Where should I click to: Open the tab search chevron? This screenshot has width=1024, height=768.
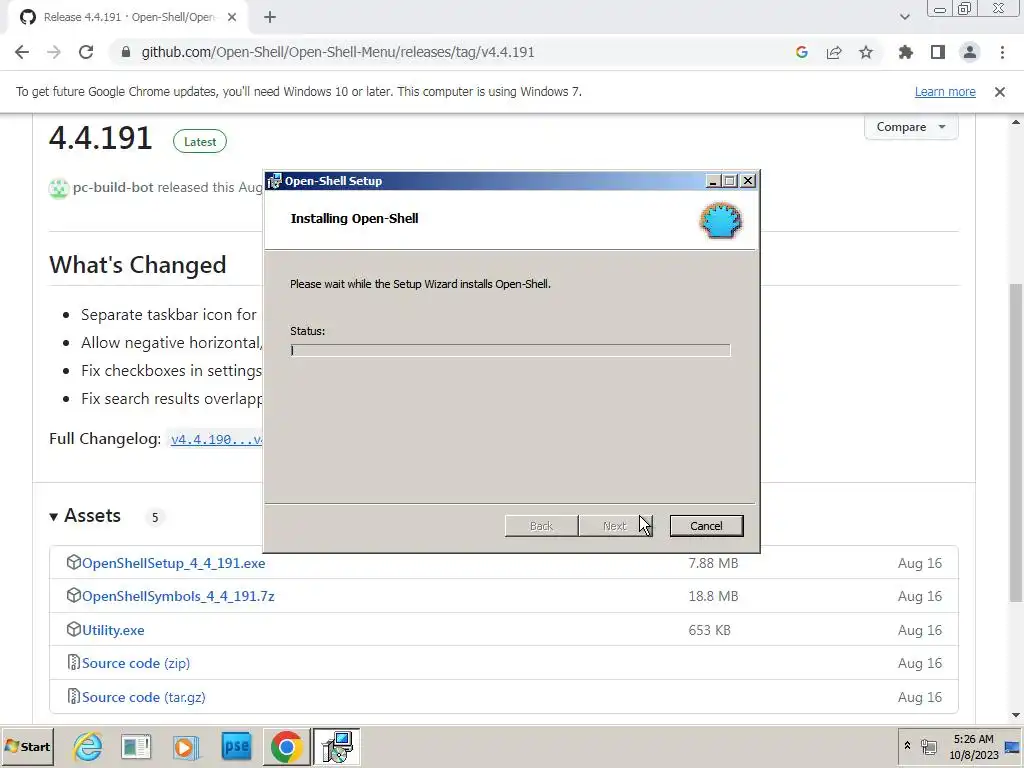click(x=904, y=17)
